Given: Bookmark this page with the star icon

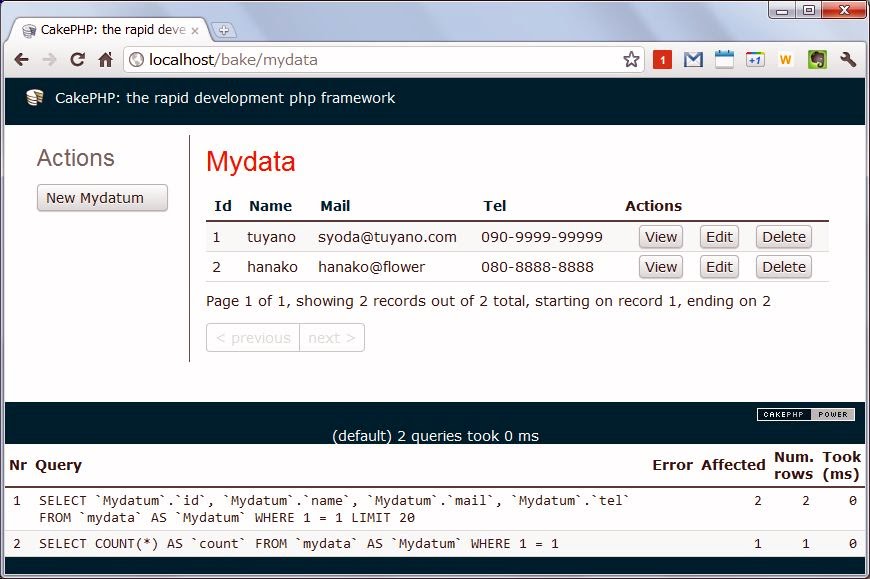Looking at the screenshot, I should coord(631,60).
